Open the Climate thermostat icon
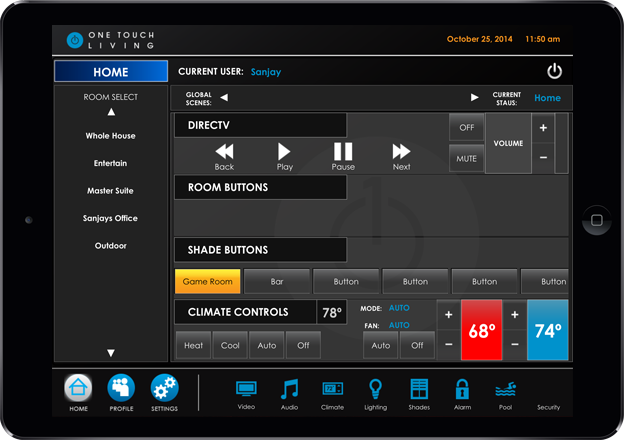This screenshot has height=440, width=624. pyautogui.click(x=332, y=389)
